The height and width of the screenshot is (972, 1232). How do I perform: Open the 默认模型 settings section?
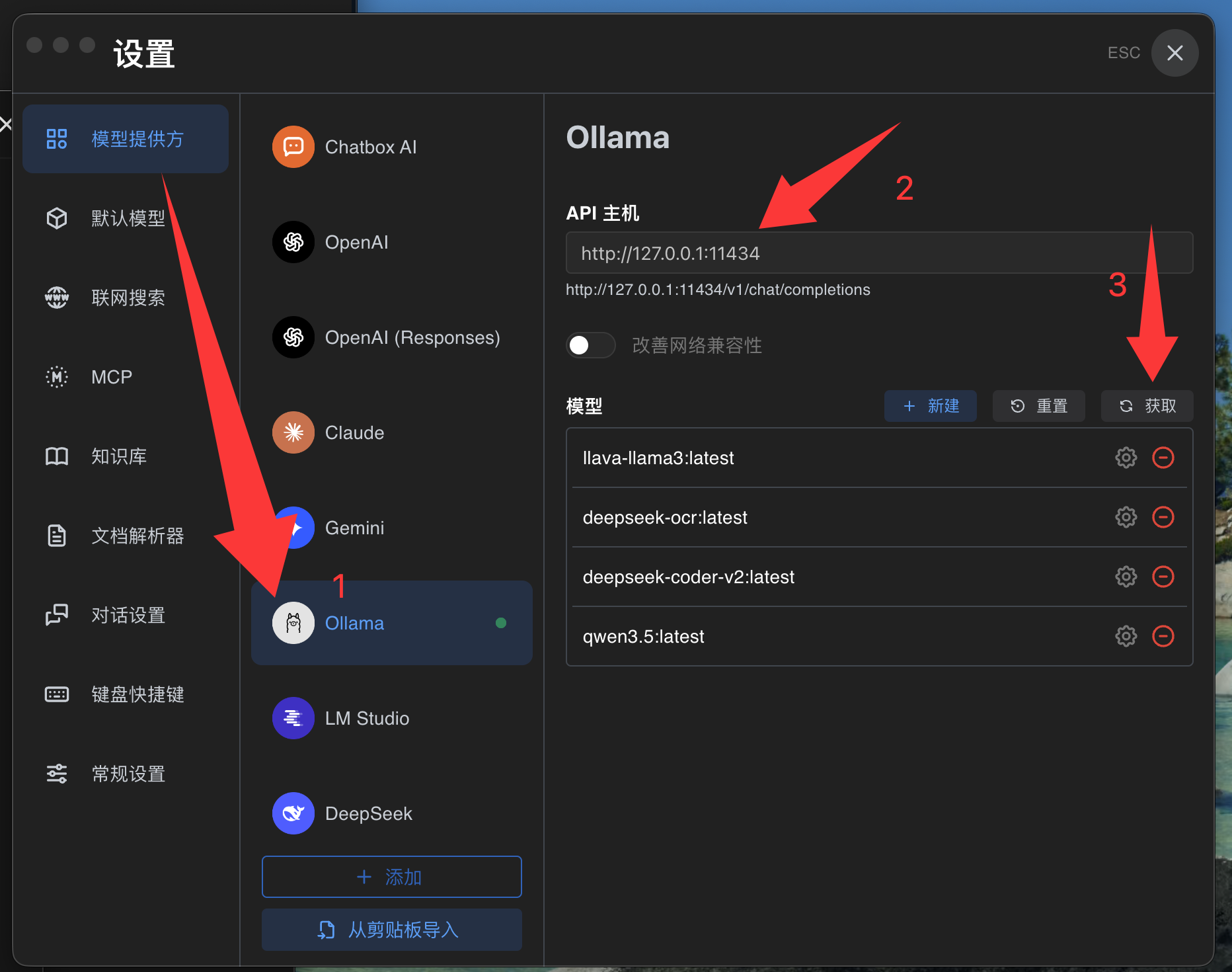coord(126,218)
